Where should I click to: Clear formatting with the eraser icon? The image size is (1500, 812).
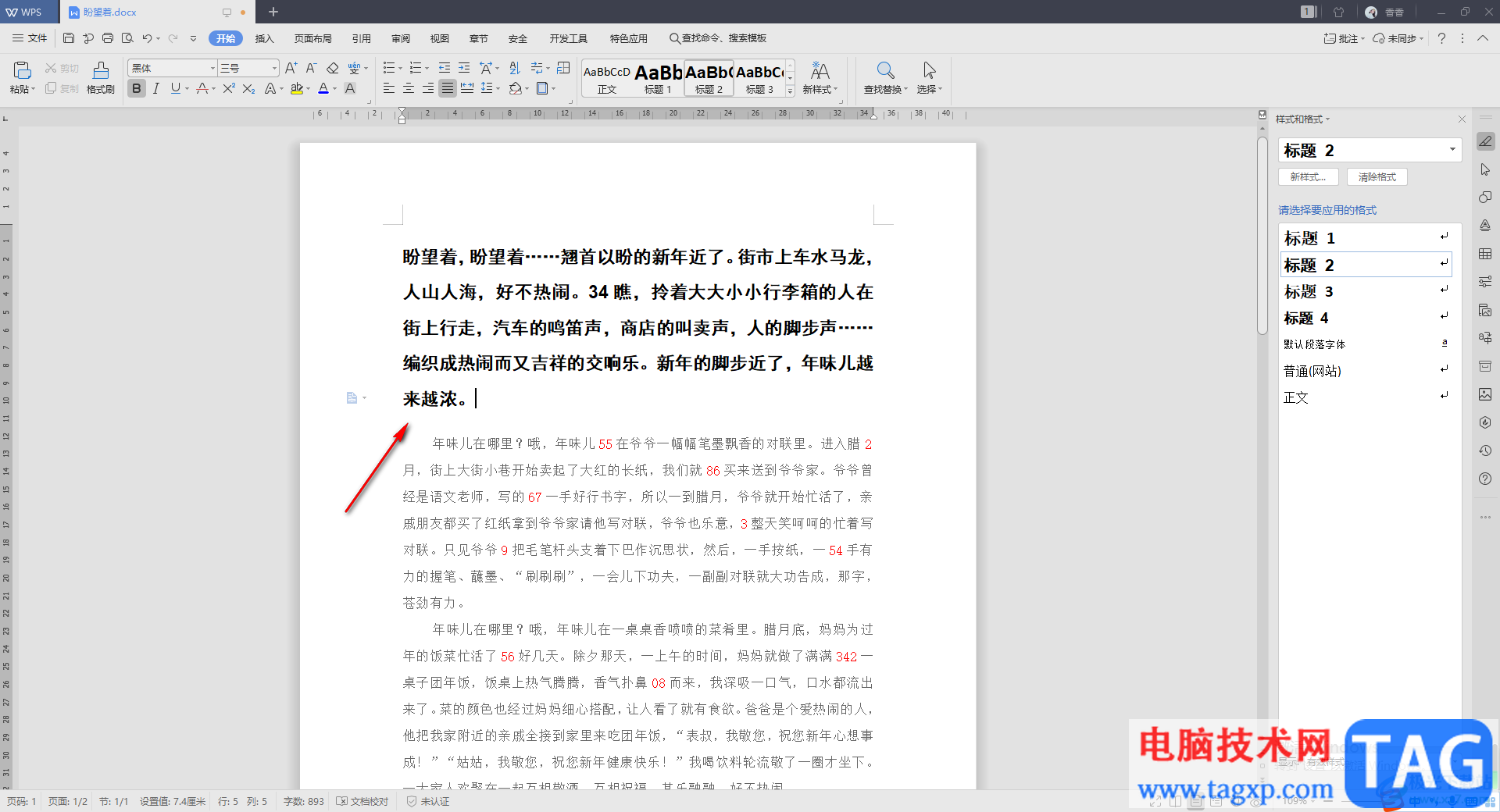332,69
